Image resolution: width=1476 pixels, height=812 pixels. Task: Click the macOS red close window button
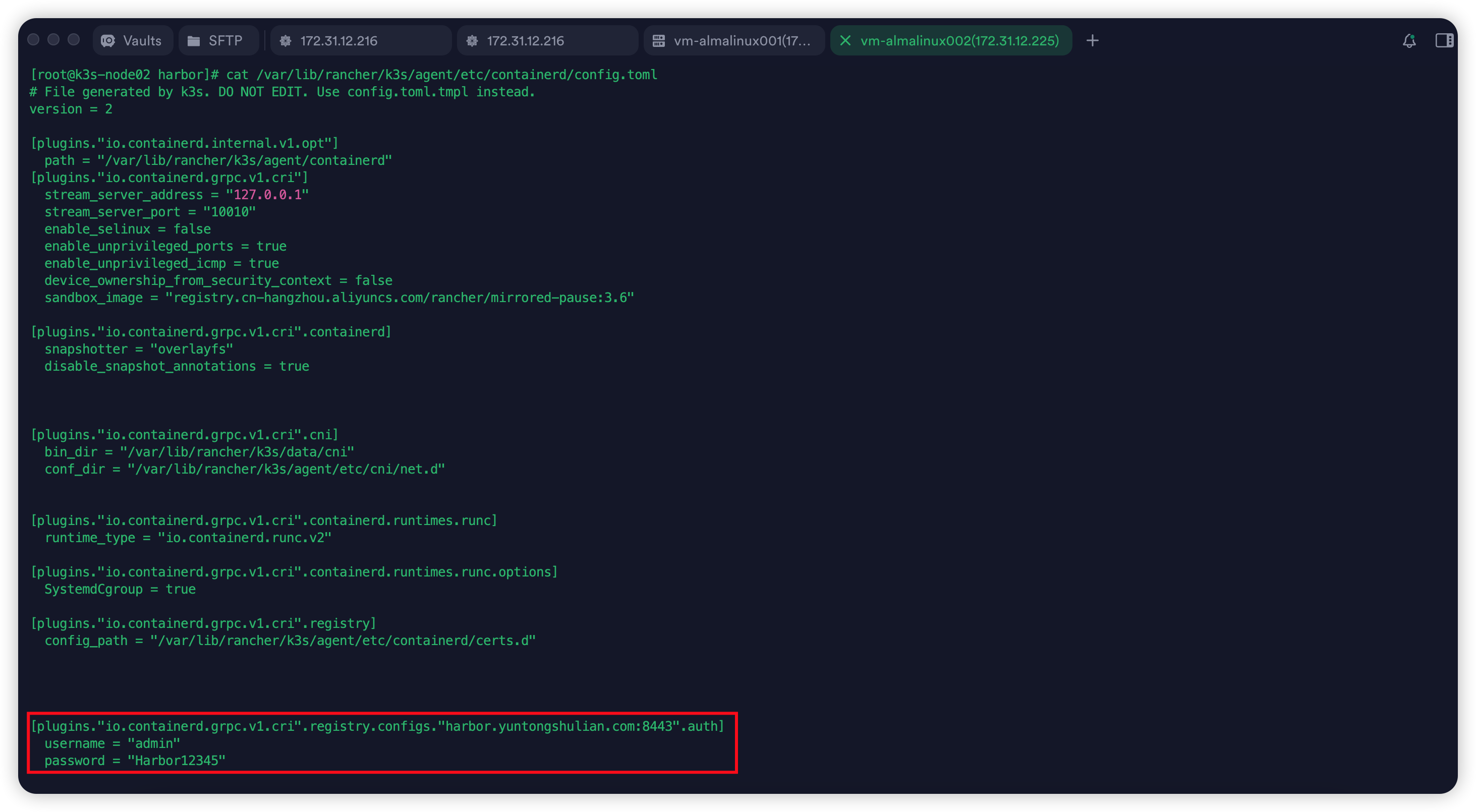[33, 39]
